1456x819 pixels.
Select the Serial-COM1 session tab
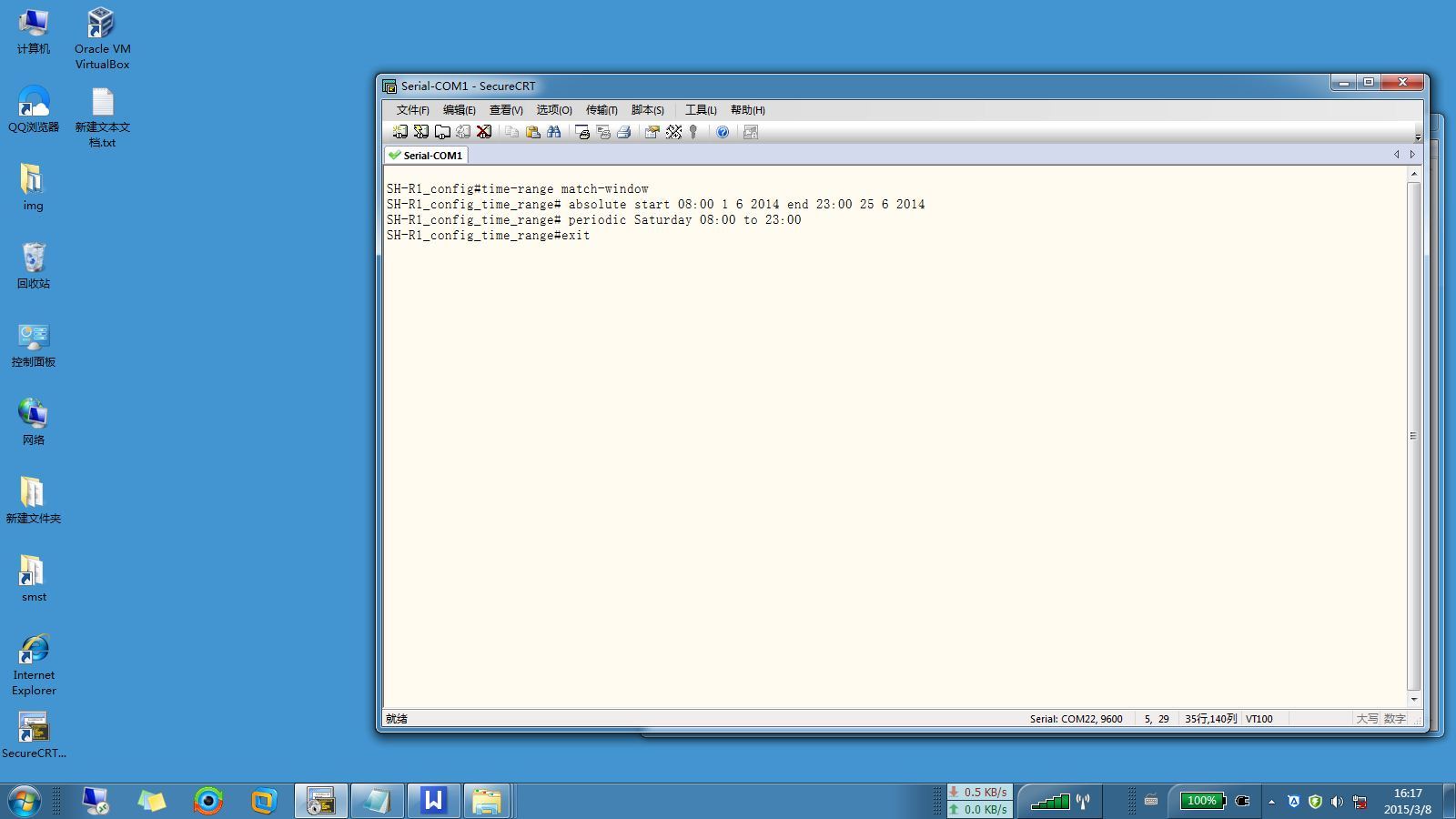click(426, 156)
